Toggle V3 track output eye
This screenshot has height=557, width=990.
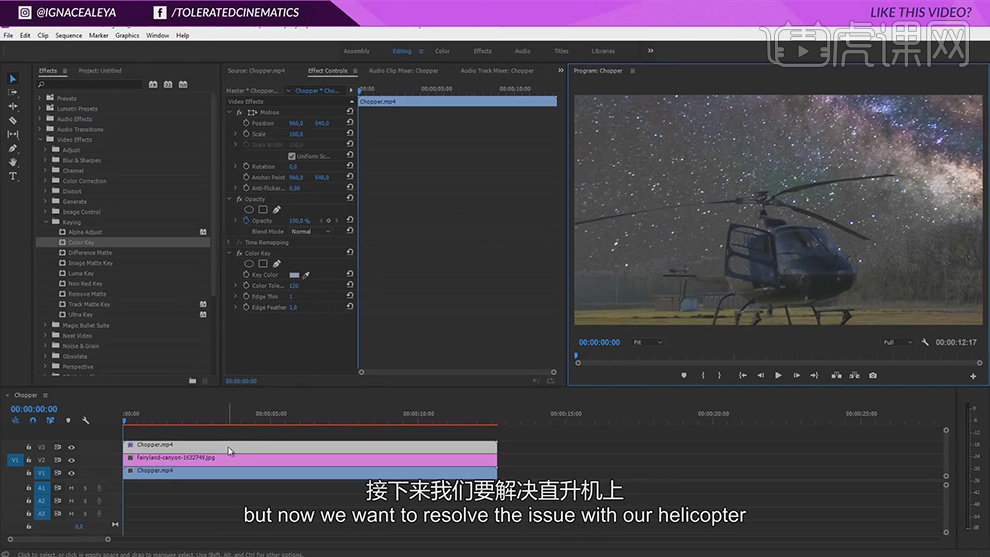point(71,447)
